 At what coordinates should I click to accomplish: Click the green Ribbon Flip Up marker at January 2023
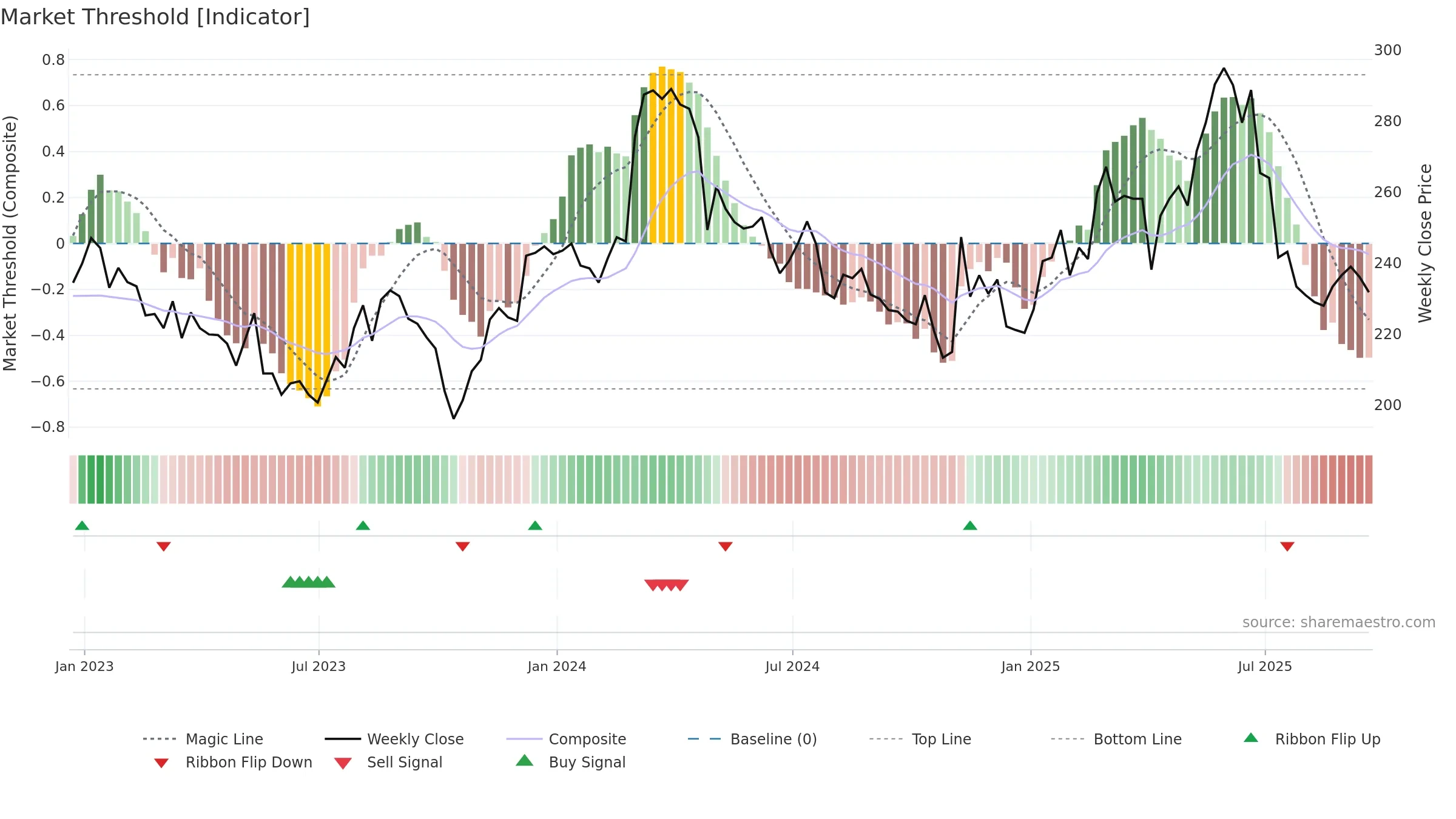coord(82,525)
